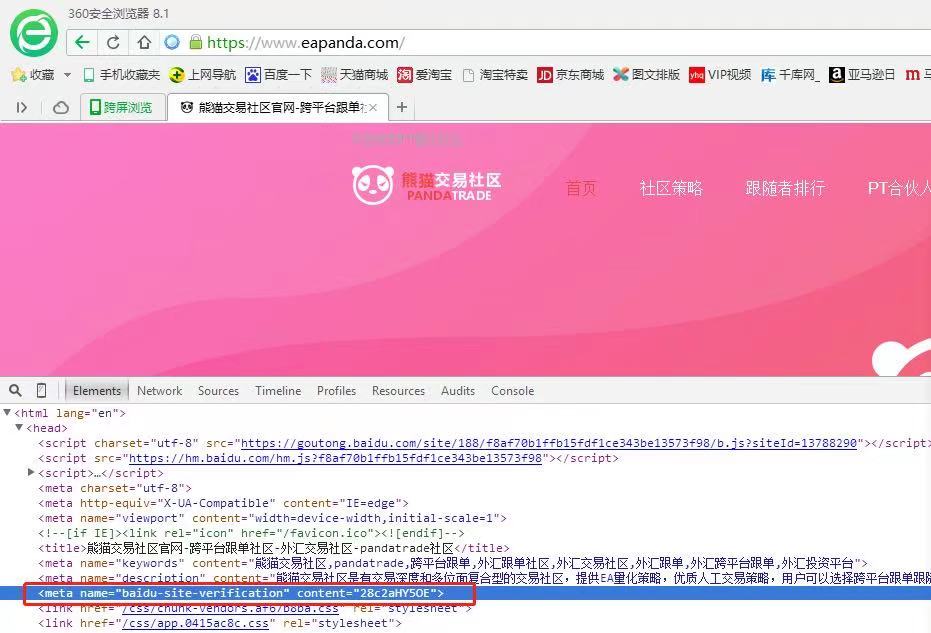The image size is (931, 633).
Task: Click the DevTools inspect element magnifier icon
Action: (15, 391)
